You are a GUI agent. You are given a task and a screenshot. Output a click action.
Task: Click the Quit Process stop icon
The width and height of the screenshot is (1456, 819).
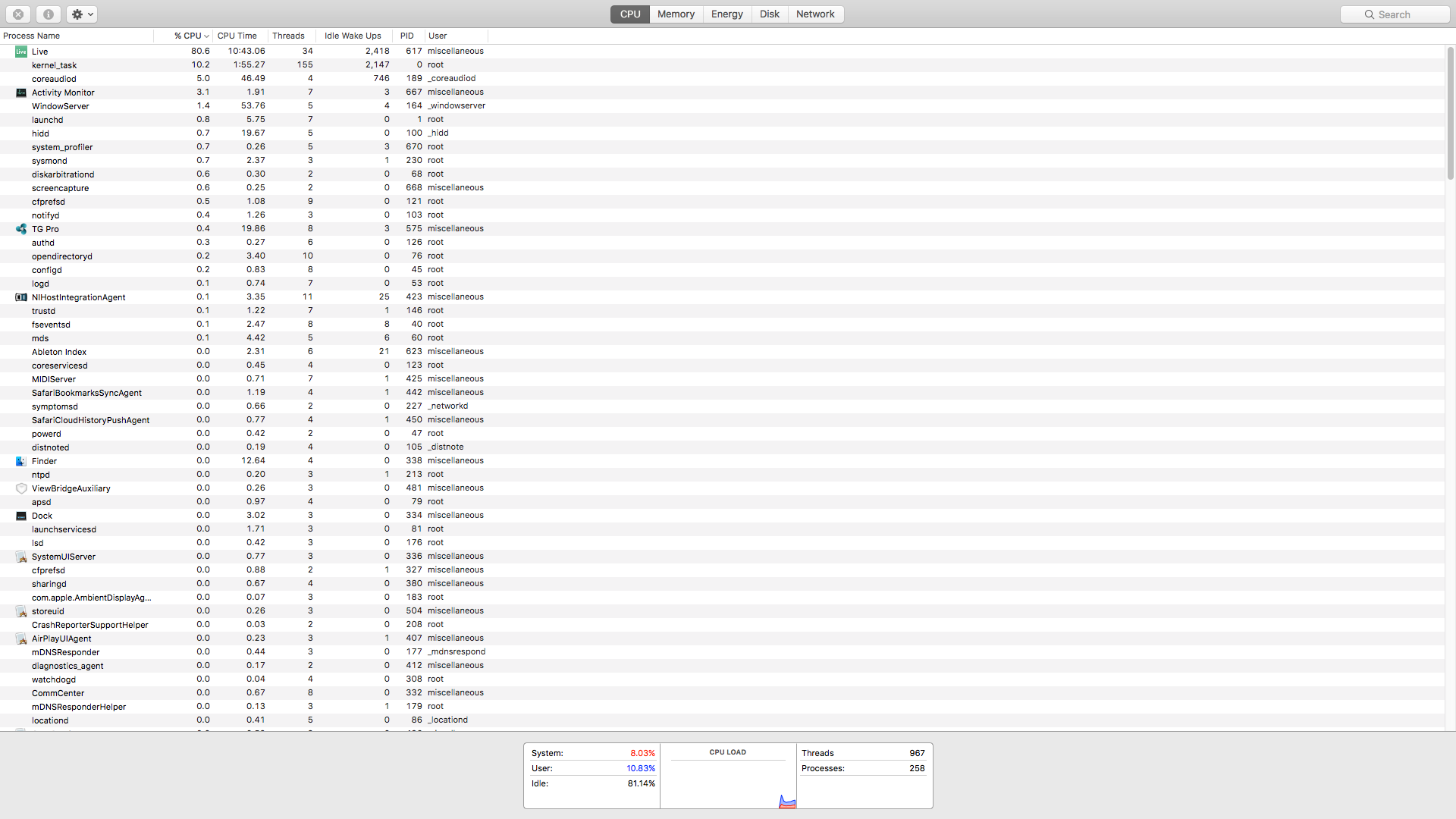pyautogui.click(x=18, y=14)
